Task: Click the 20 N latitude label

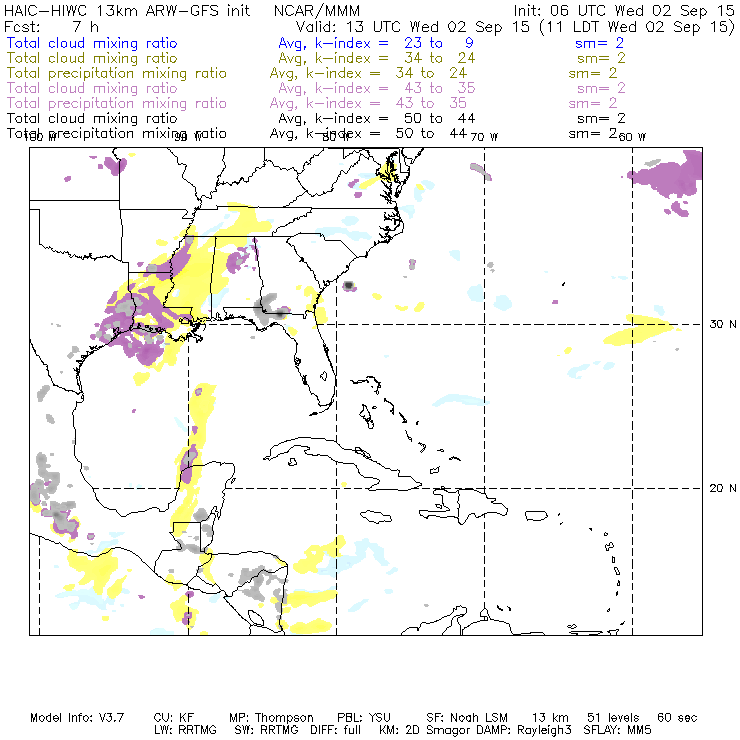Action: [720, 488]
